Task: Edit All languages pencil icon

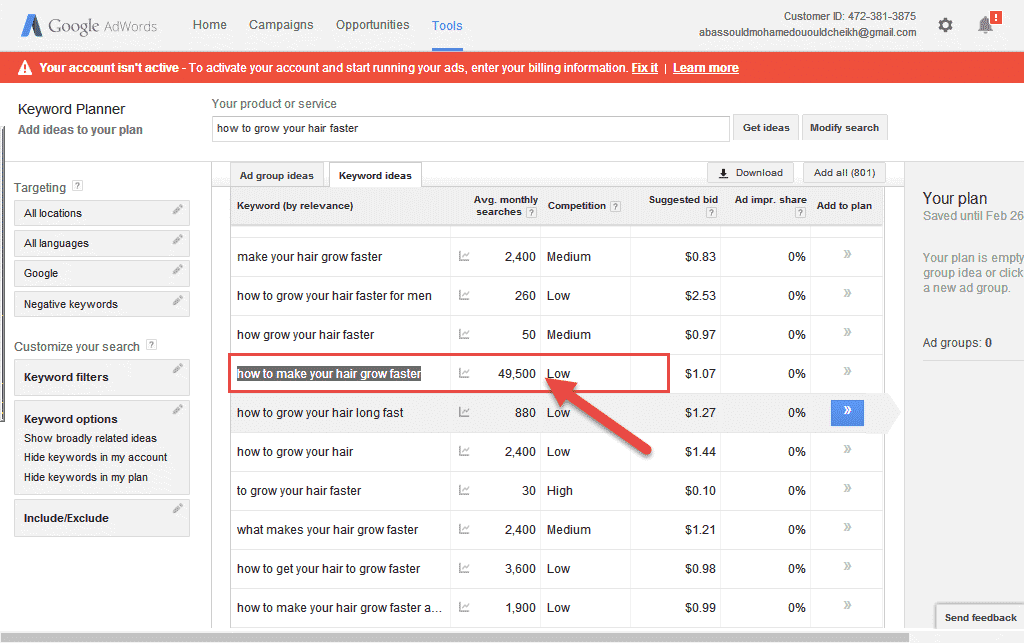Action: coord(177,240)
